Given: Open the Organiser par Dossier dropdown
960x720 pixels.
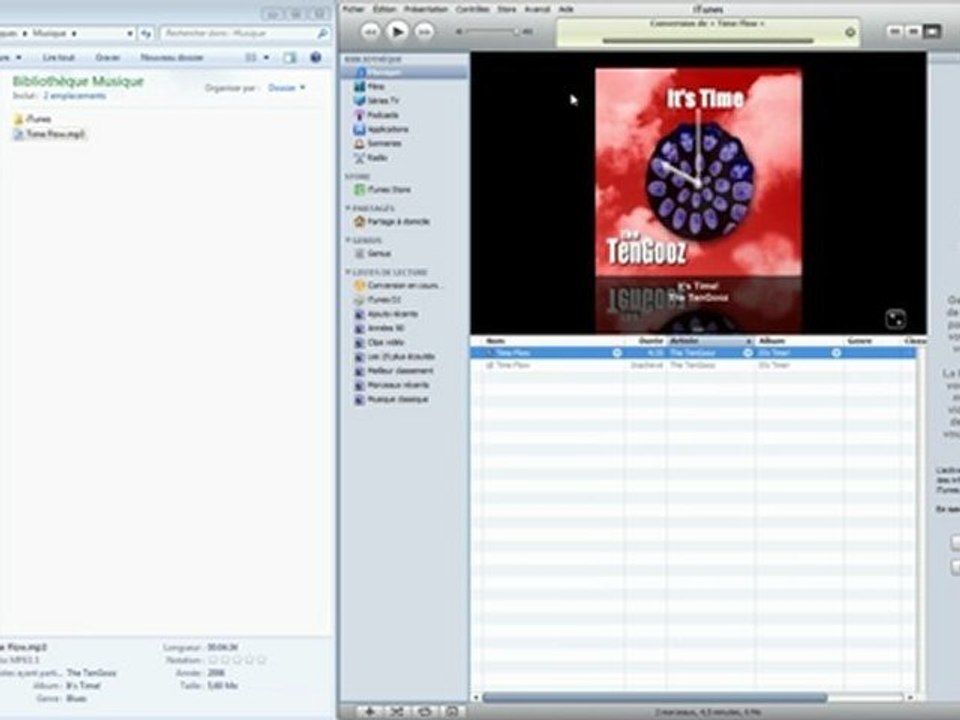Looking at the screenshot, I should pos(287,88).
